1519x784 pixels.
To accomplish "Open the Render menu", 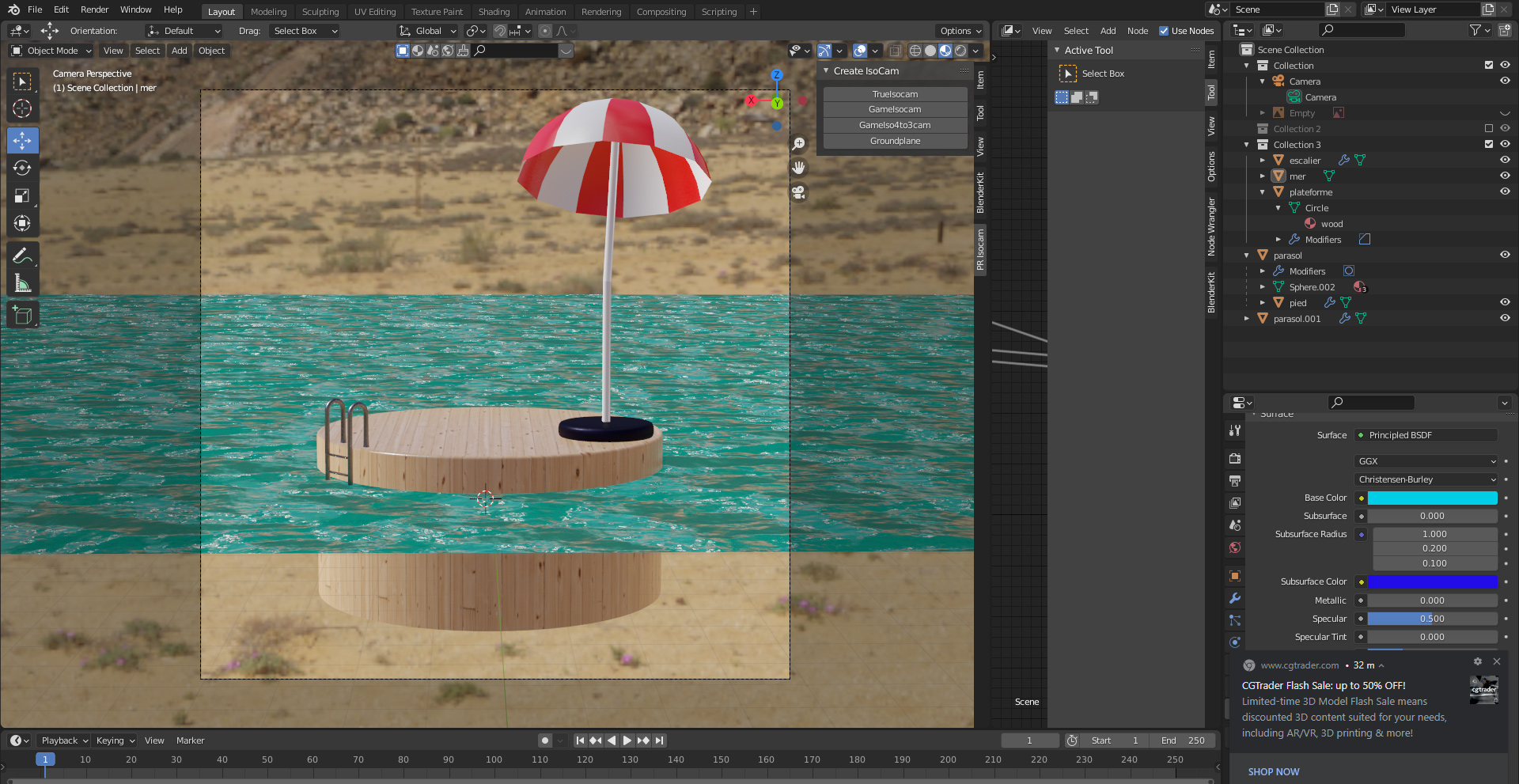I will pos(94,9).
